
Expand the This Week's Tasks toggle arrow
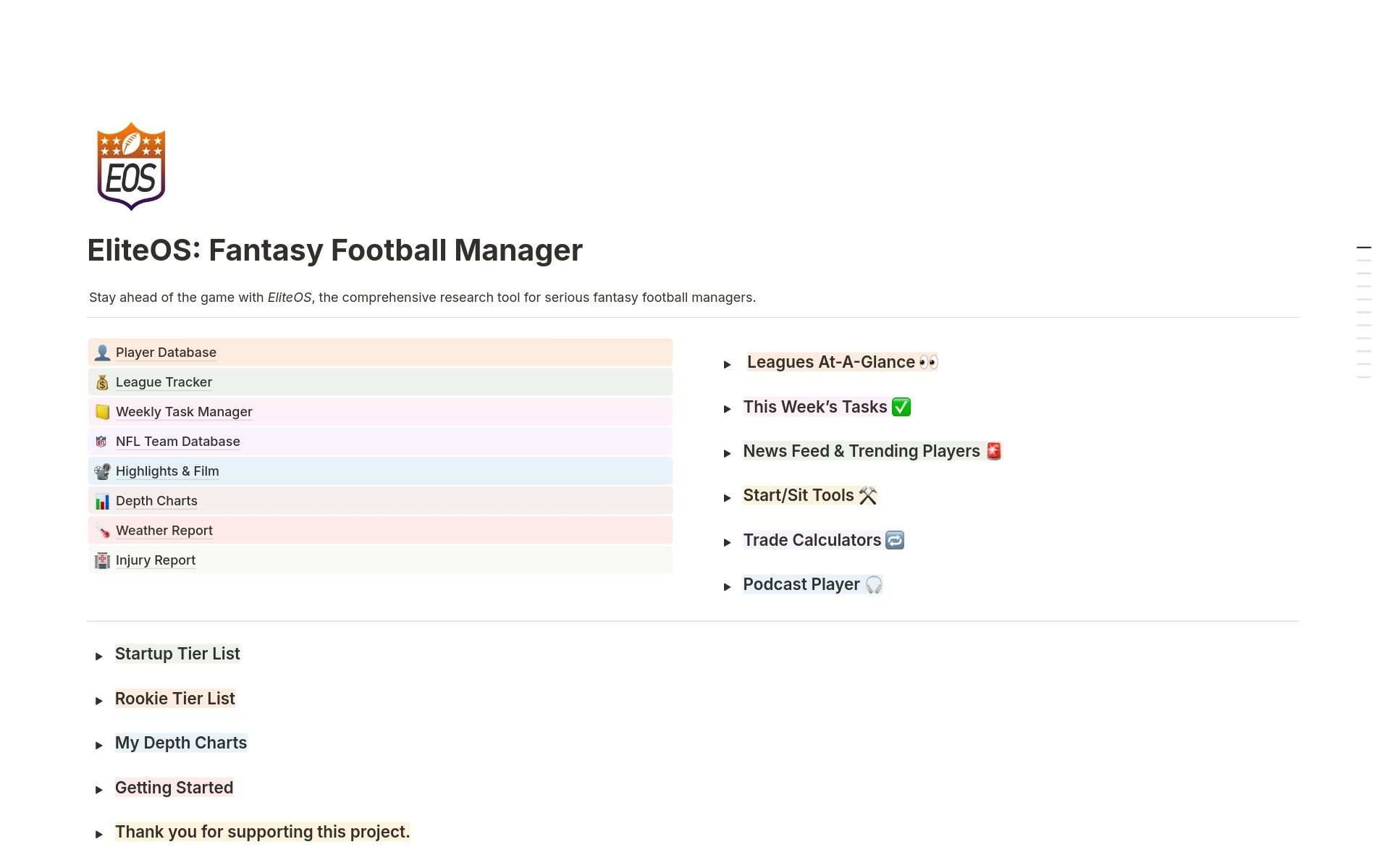(x=727, y=409)
